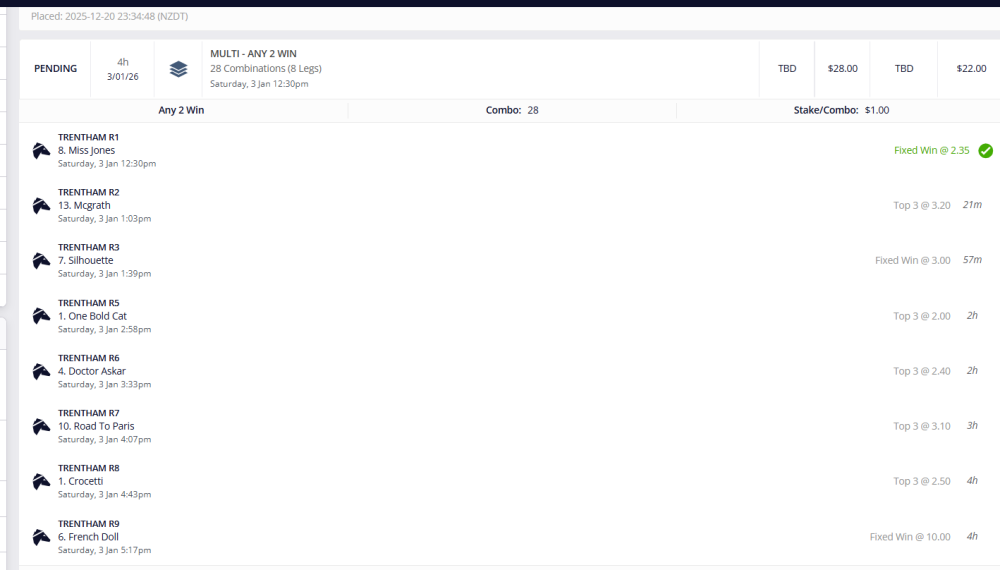
Task: Click horse icon beside Road To Paris
Action: point(41,426)
